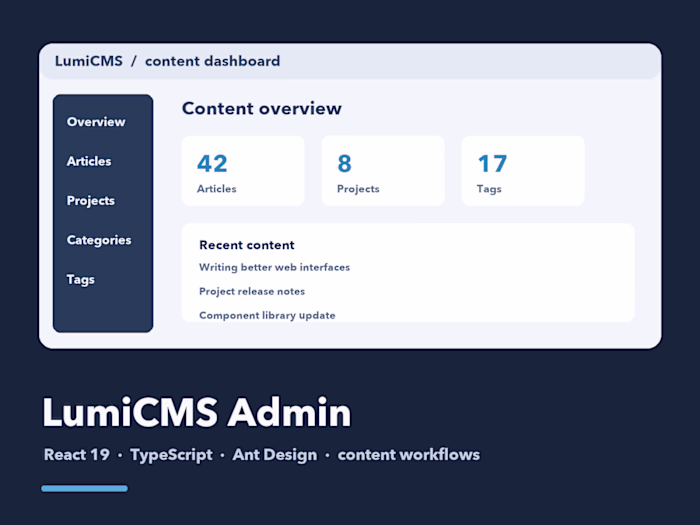Open Categories from the sidebar
The image size is (700, 525).
(x=99, y=240)
